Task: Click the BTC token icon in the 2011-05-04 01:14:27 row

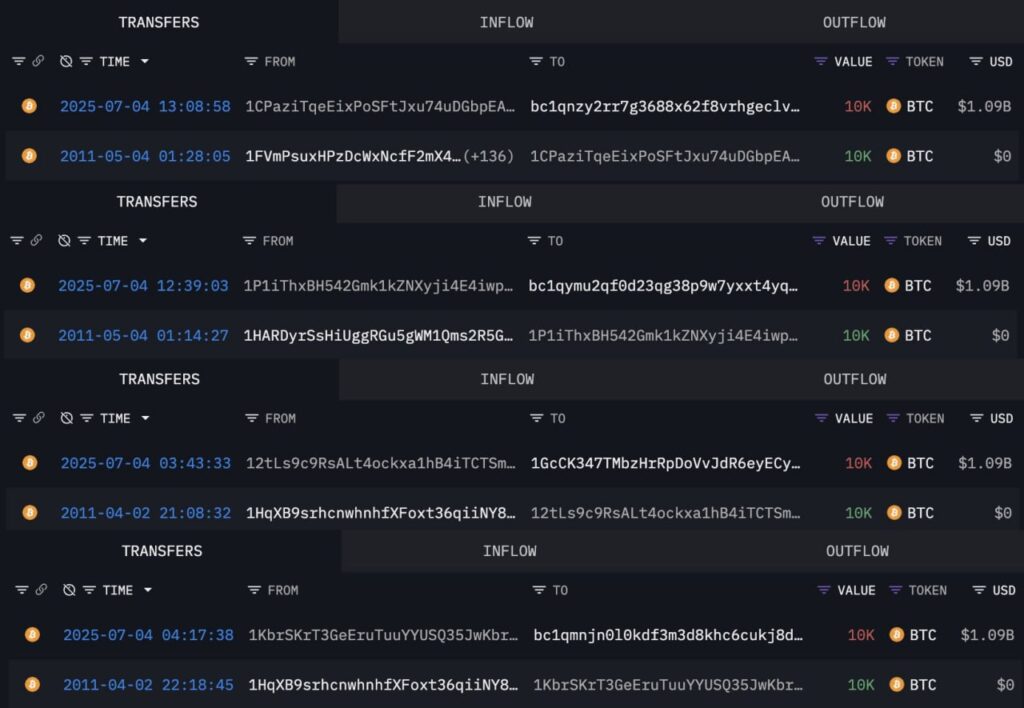Action: [891, 335]
